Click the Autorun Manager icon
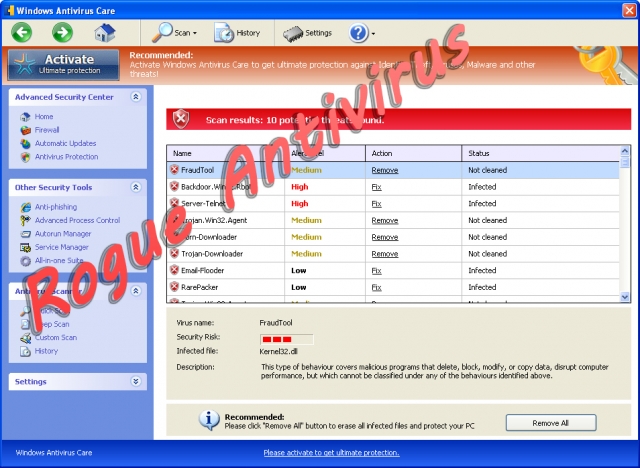 click(x=25, y=234)
